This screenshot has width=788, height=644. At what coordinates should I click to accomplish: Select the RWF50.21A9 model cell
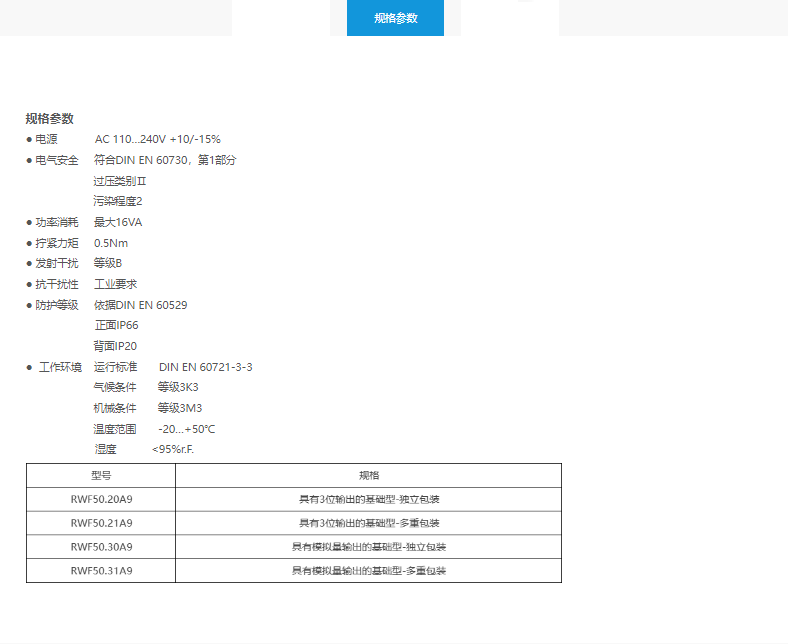click(101, 523)
